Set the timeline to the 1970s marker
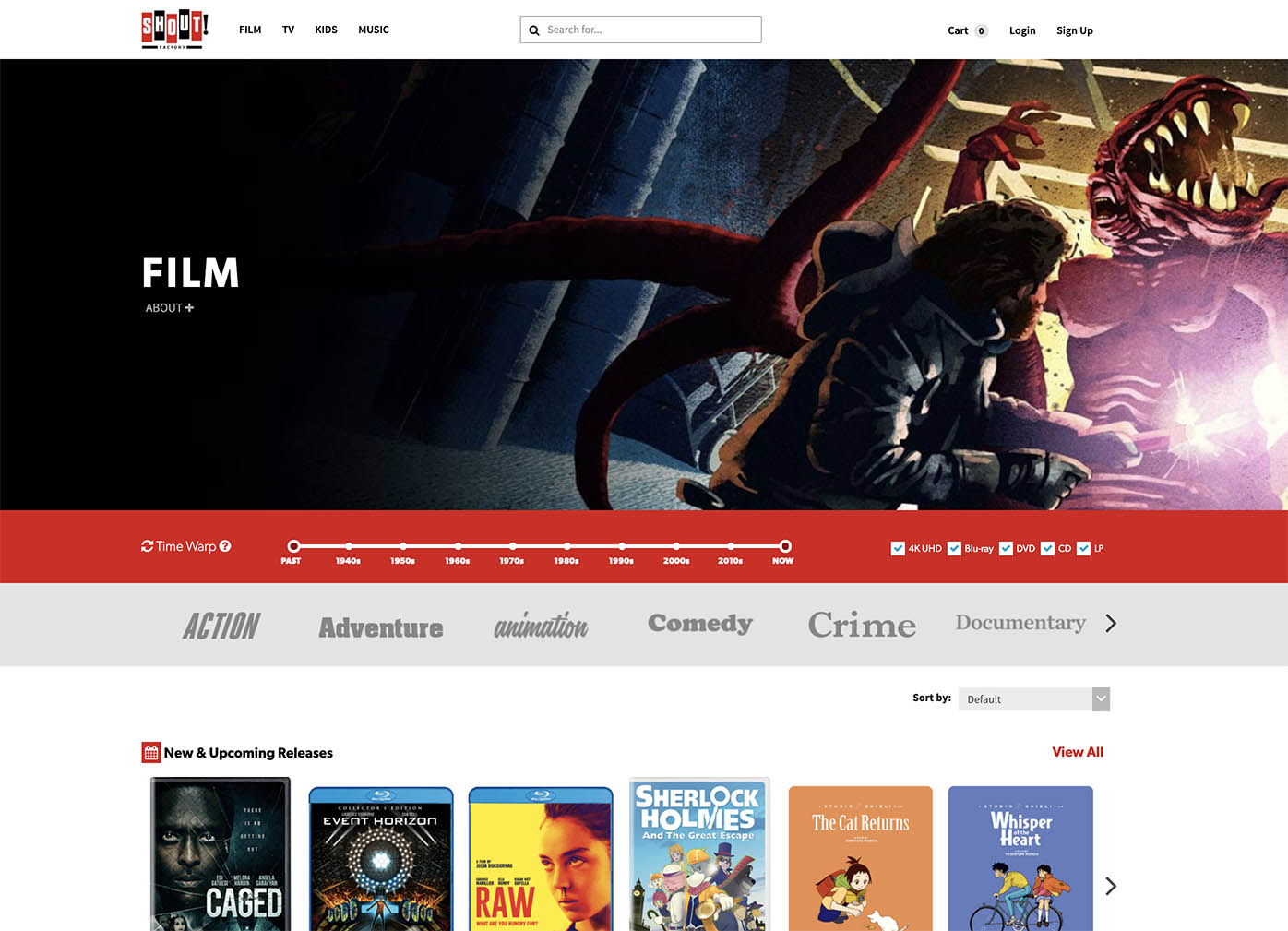1288x931 pixels. point(512,546)
